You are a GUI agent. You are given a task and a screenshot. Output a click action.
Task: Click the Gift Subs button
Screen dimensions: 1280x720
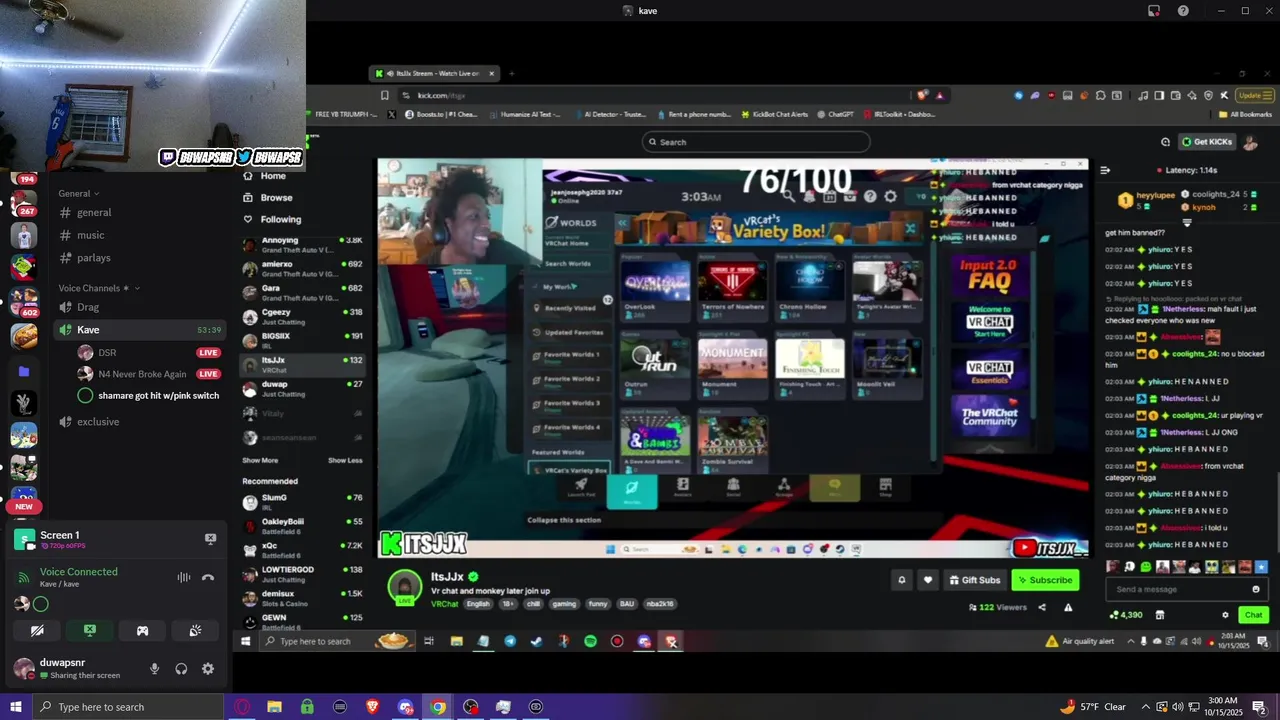click(975, 580)
